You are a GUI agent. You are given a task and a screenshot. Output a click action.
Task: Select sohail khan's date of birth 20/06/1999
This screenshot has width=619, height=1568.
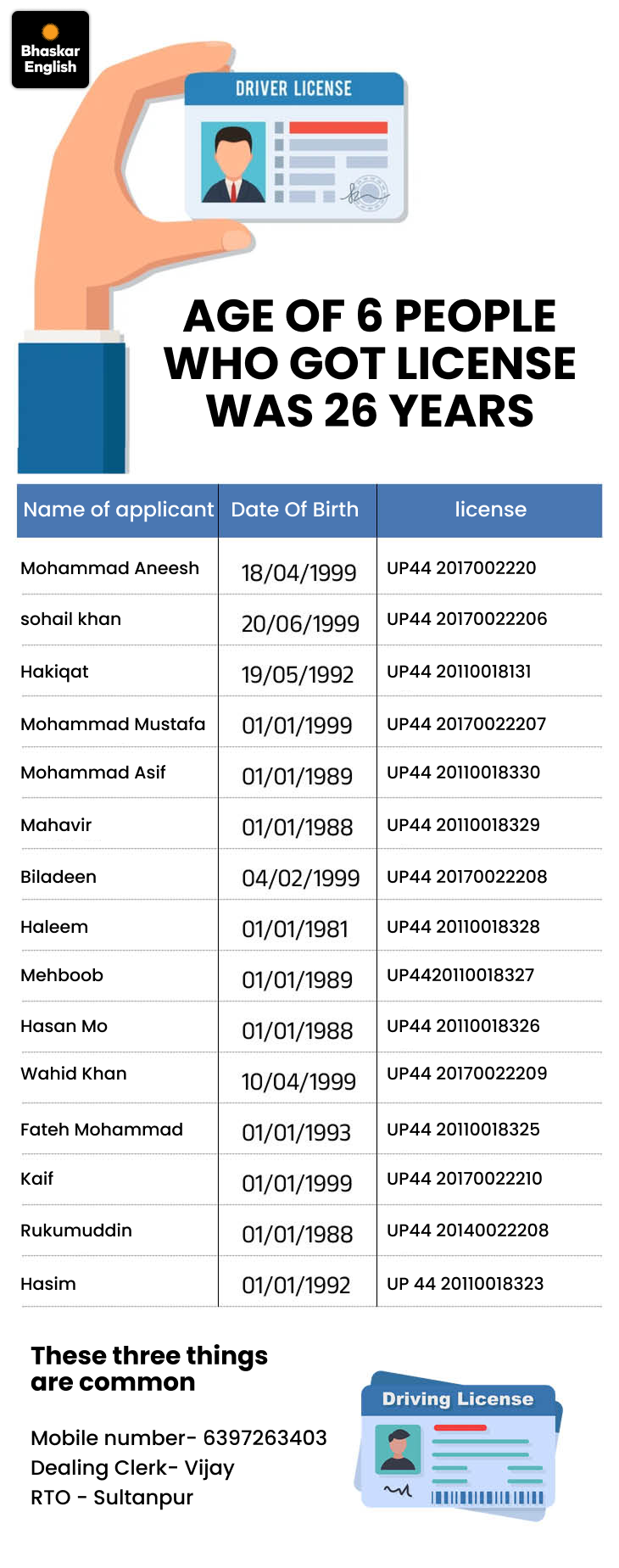[x=300, y=624]
